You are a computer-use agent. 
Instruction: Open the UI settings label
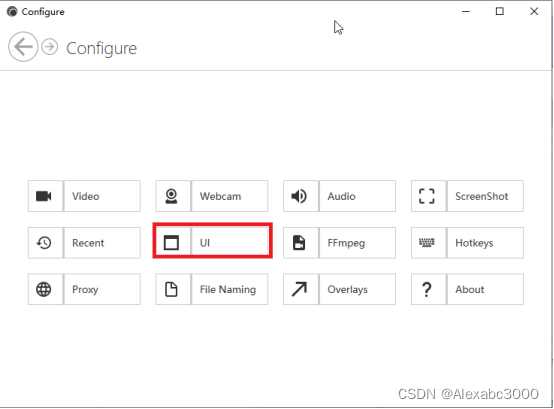click(205, 243)
